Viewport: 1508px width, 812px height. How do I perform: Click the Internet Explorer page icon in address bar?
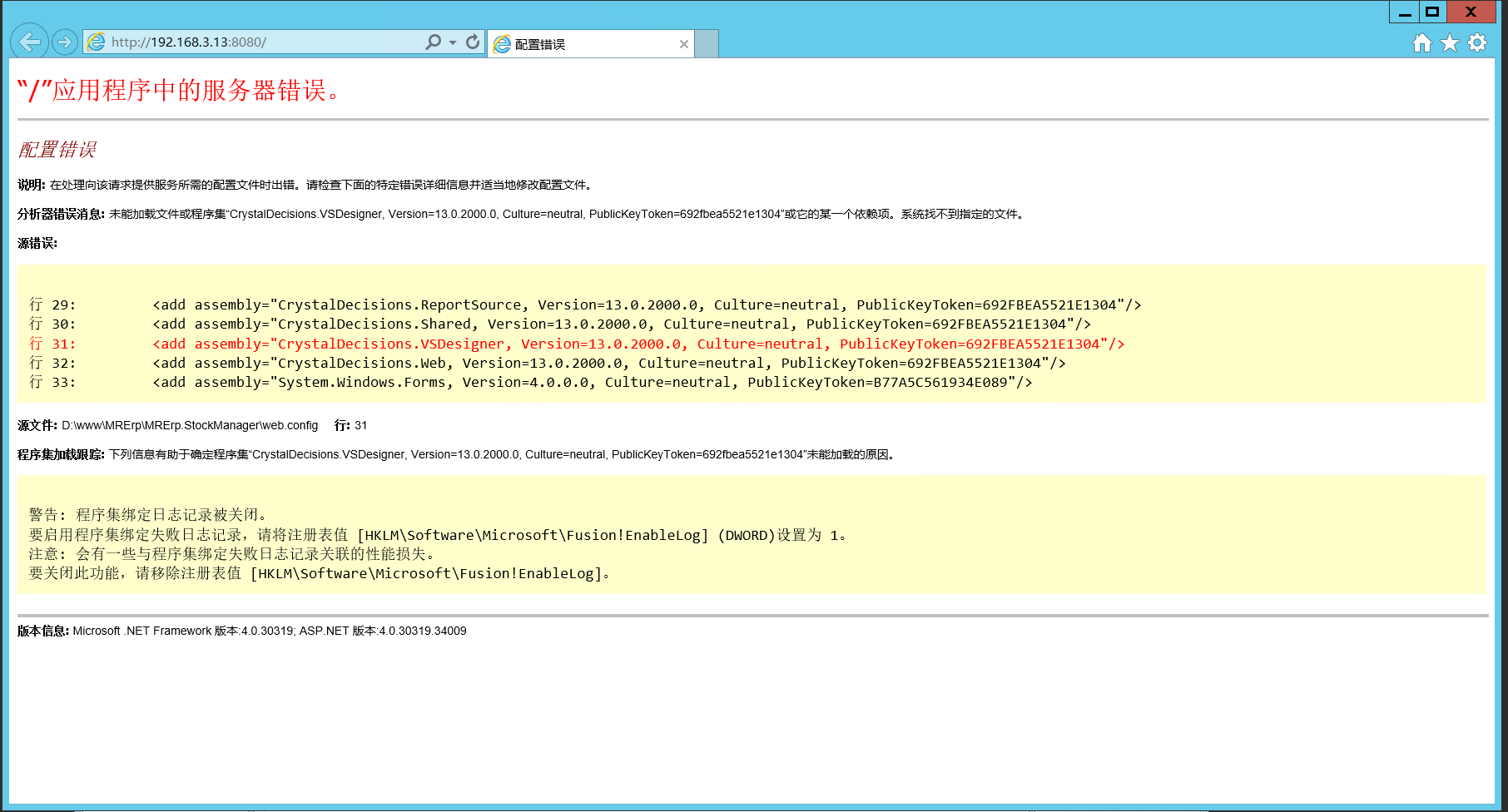pyautogui.click(x=97, y=42)
